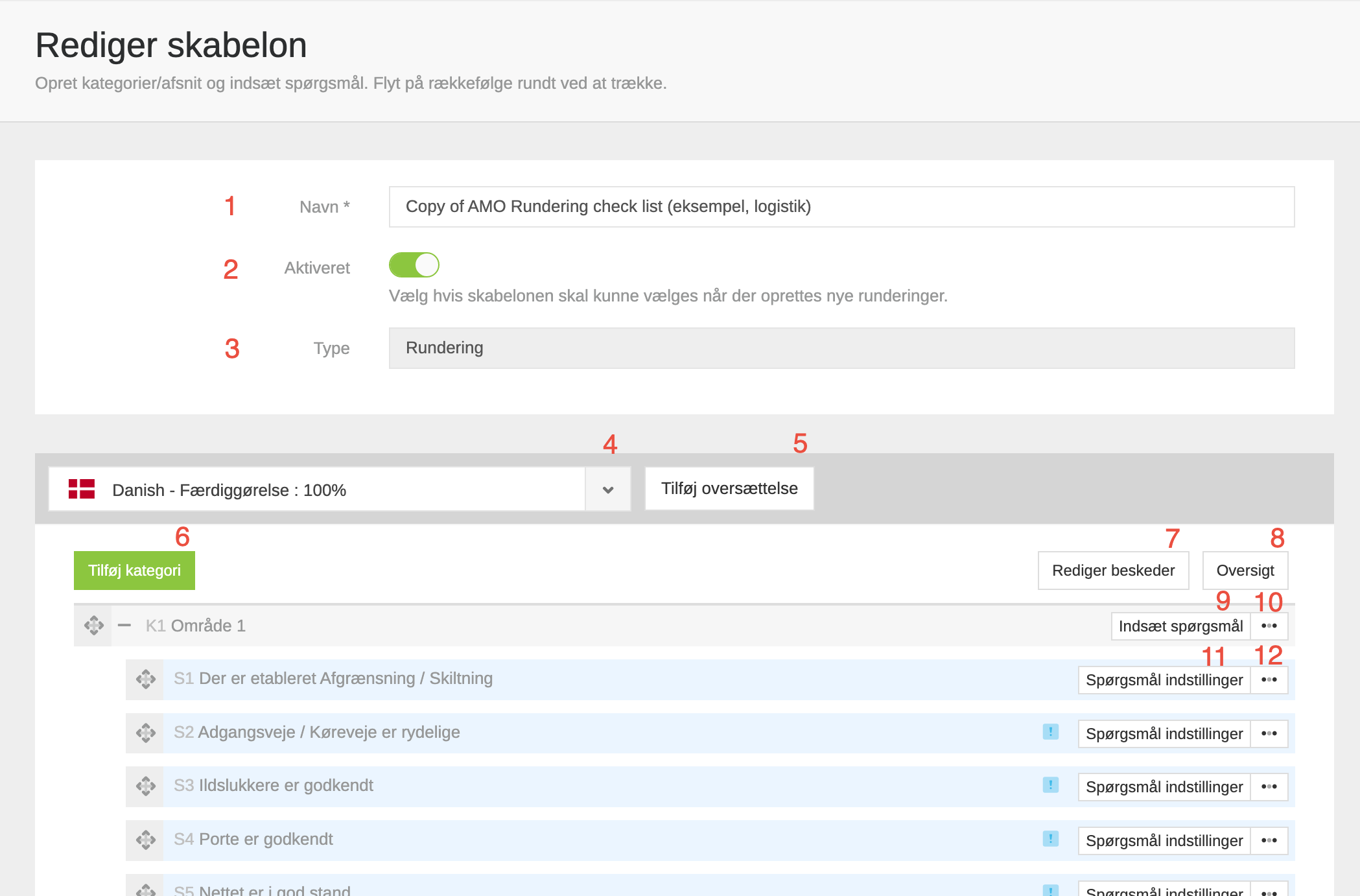Expand the language dropdown chevron

tap(607, 489)
